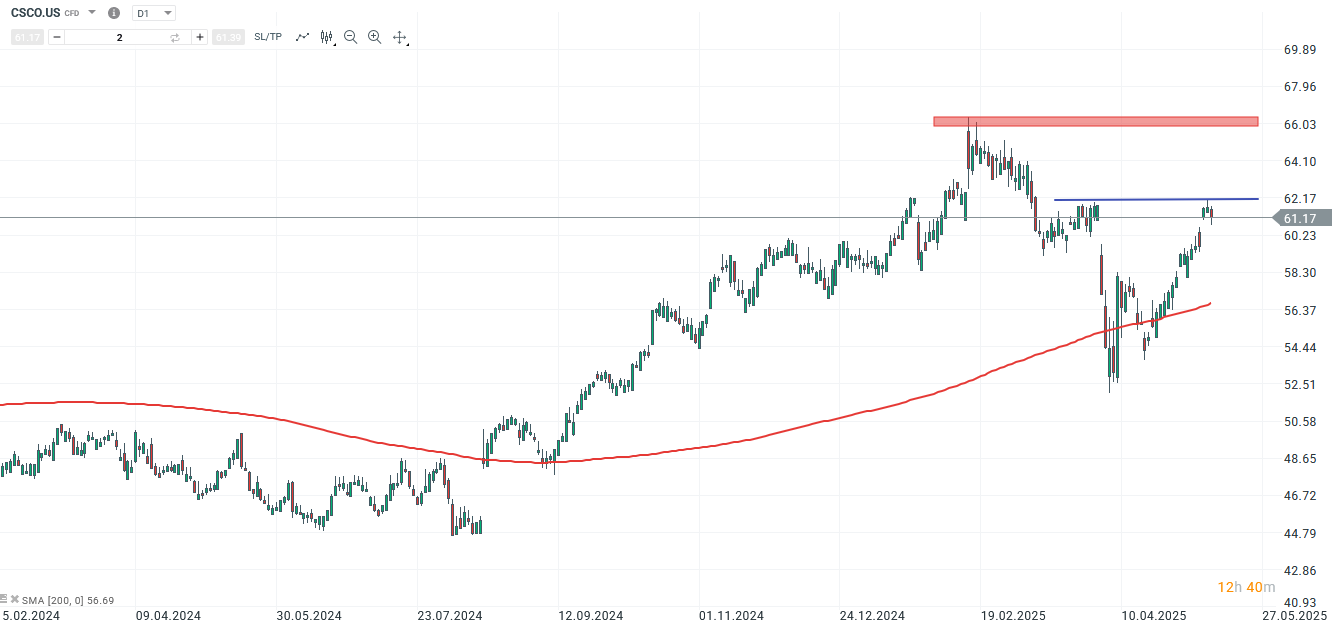Screen dimensions: 1342x626
Task: Increase volume with plus button
Action: [200, 37]
